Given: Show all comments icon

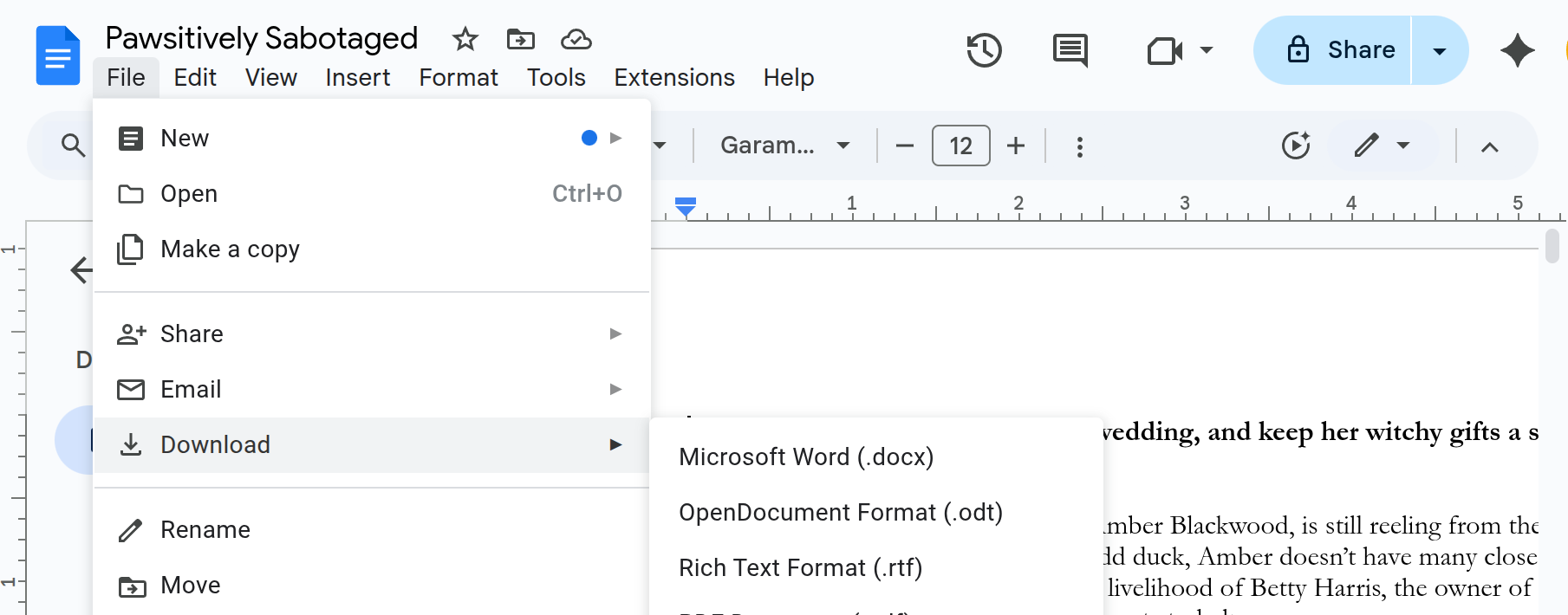Looking at the screenshot, I should coord(1070,50).
